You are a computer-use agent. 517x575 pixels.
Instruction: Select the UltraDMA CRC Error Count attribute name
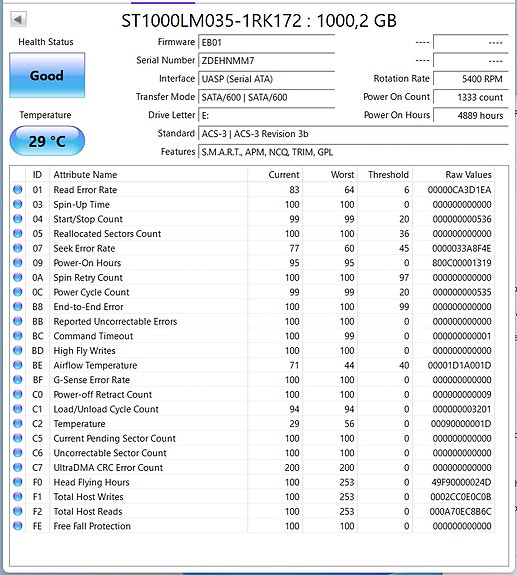(108, 468)
